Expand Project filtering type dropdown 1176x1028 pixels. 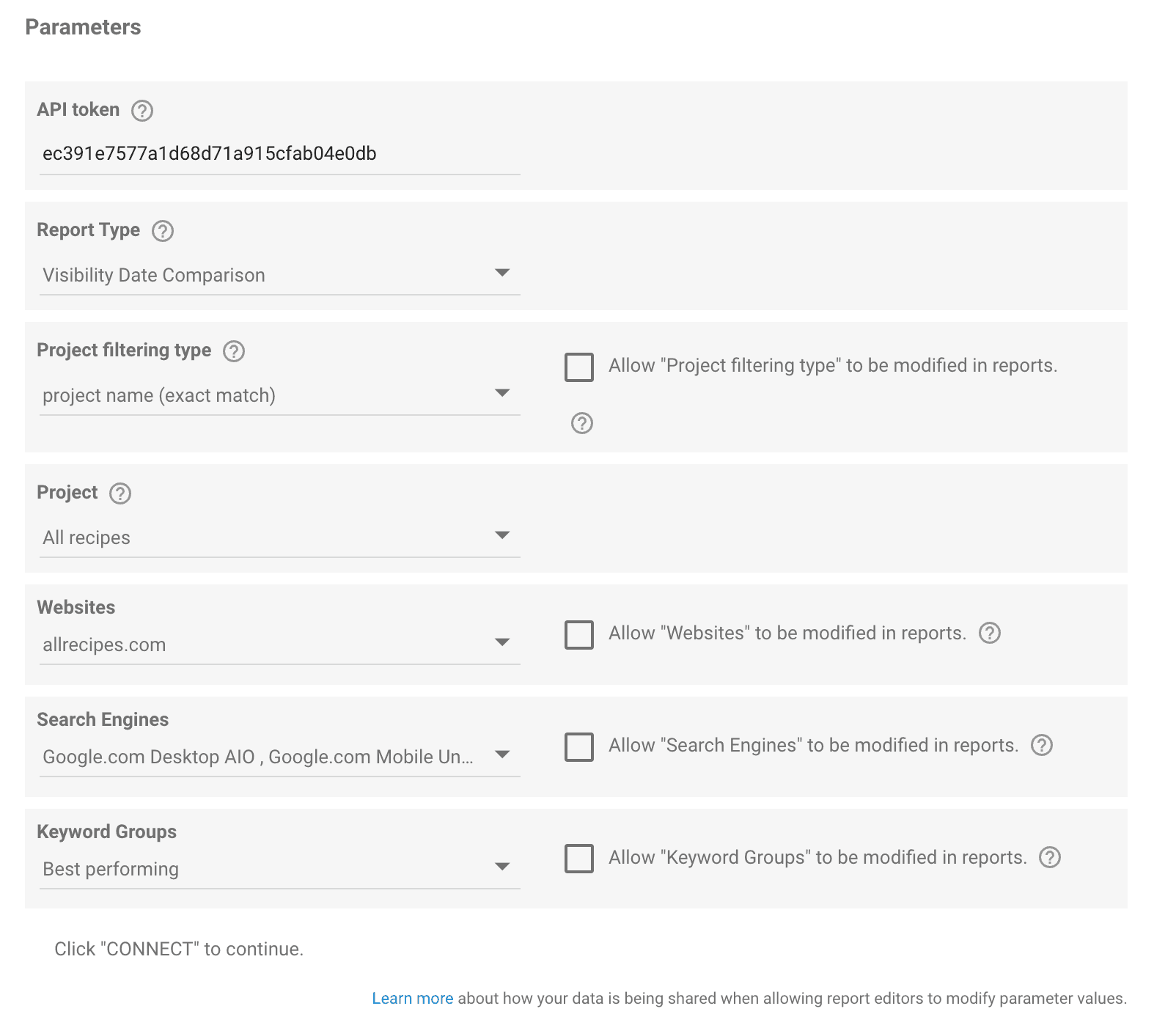click(279, 395)
